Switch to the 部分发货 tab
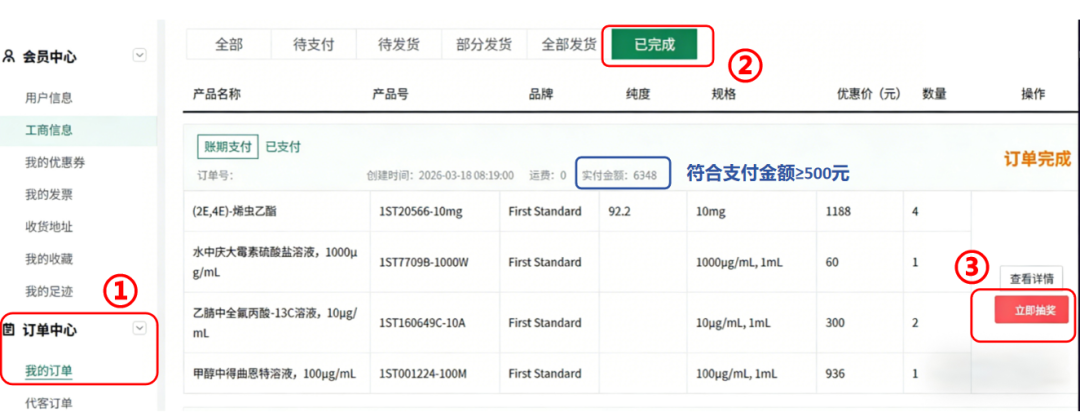This screenshot has width=1080, height=412. [484, 45]
